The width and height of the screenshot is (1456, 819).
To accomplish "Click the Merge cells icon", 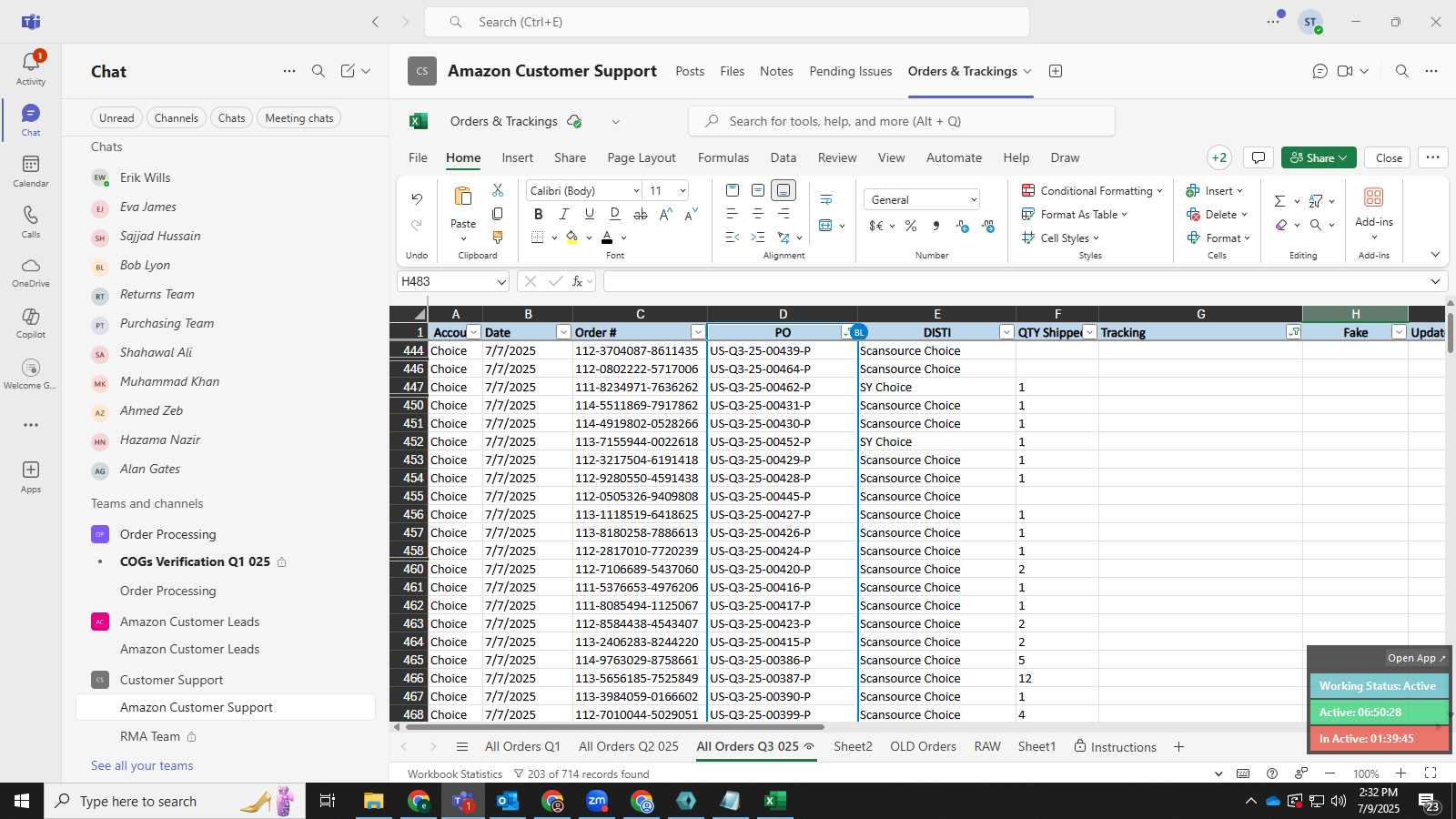I will tap(826, 225).
